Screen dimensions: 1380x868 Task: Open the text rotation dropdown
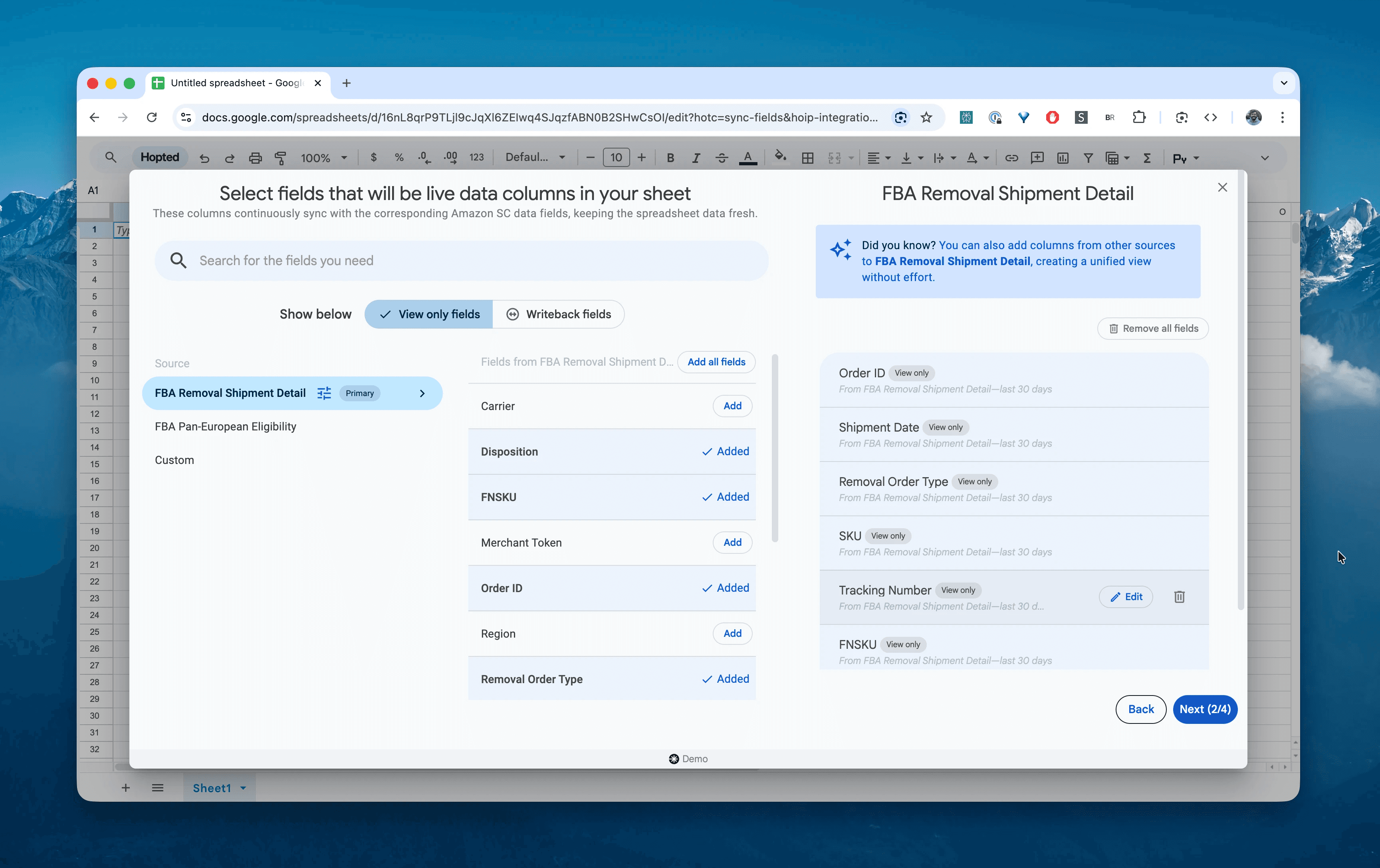pyautogui.click(x=977, y=158)
